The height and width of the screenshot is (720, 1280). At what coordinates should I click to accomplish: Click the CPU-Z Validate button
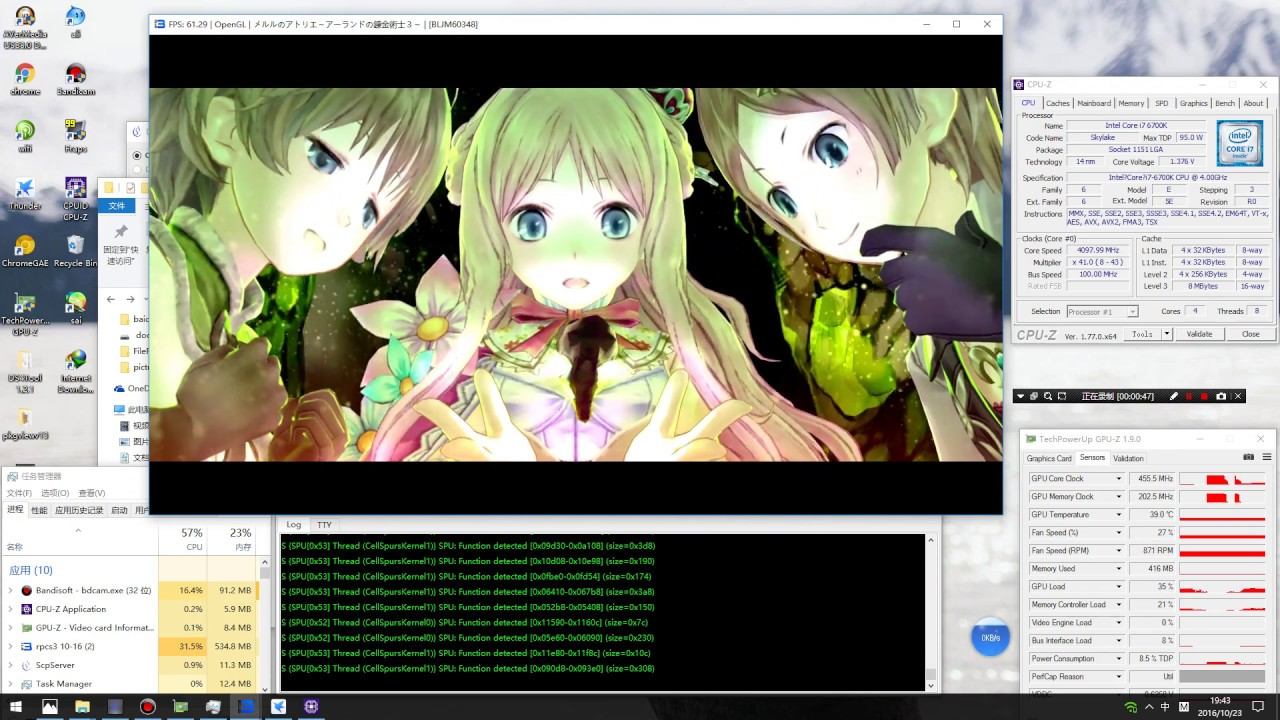(x=1199, y=334)
